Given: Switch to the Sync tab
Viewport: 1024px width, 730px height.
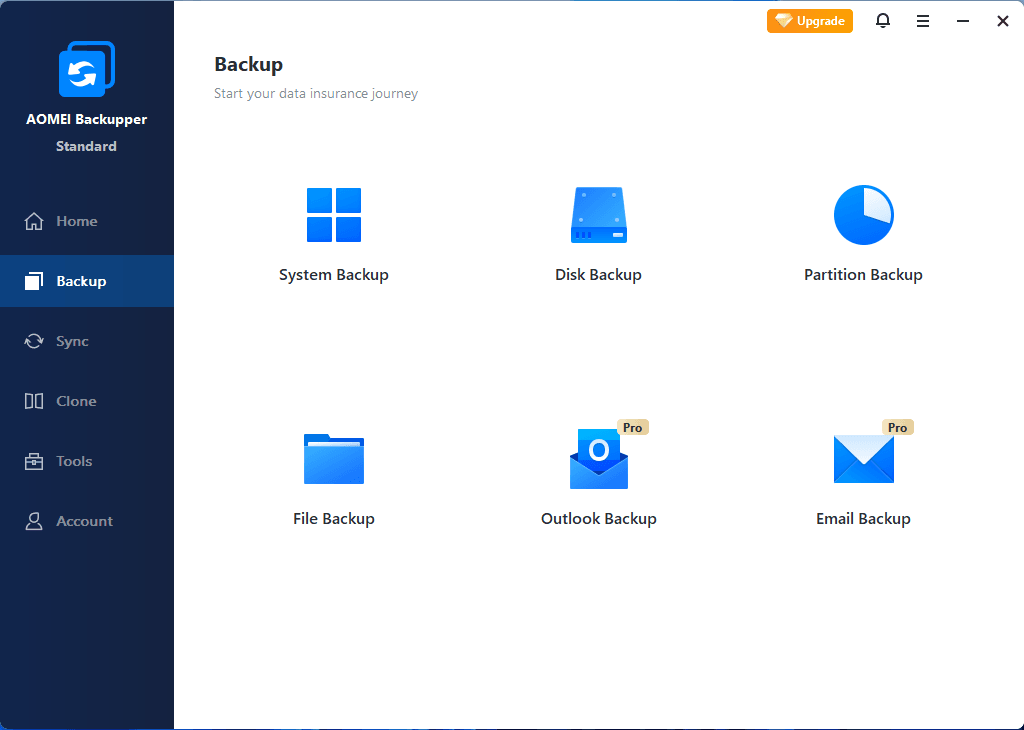Looking at the screenshot, I should (x=72, y=341).
